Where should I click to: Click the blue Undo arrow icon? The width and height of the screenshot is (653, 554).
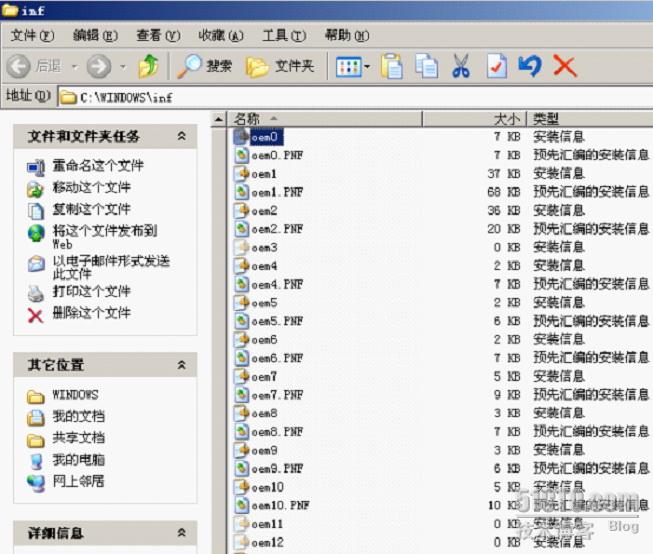530,66
